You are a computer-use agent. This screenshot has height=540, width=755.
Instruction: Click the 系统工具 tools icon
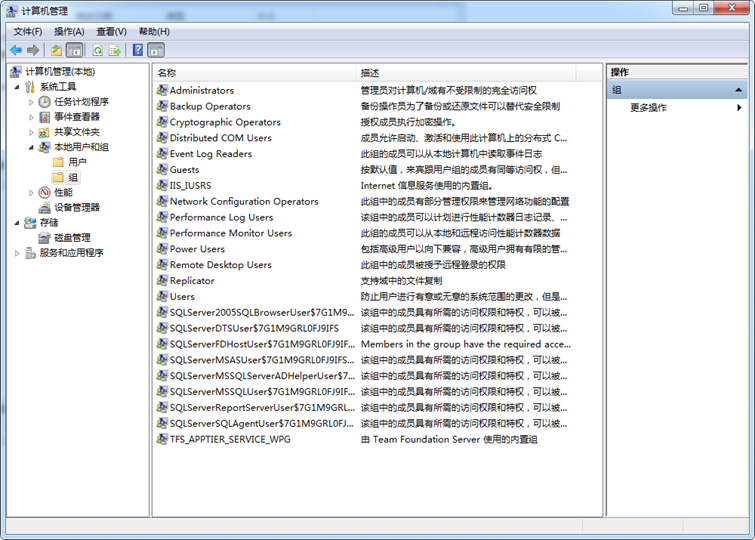[x=30, y=87]
